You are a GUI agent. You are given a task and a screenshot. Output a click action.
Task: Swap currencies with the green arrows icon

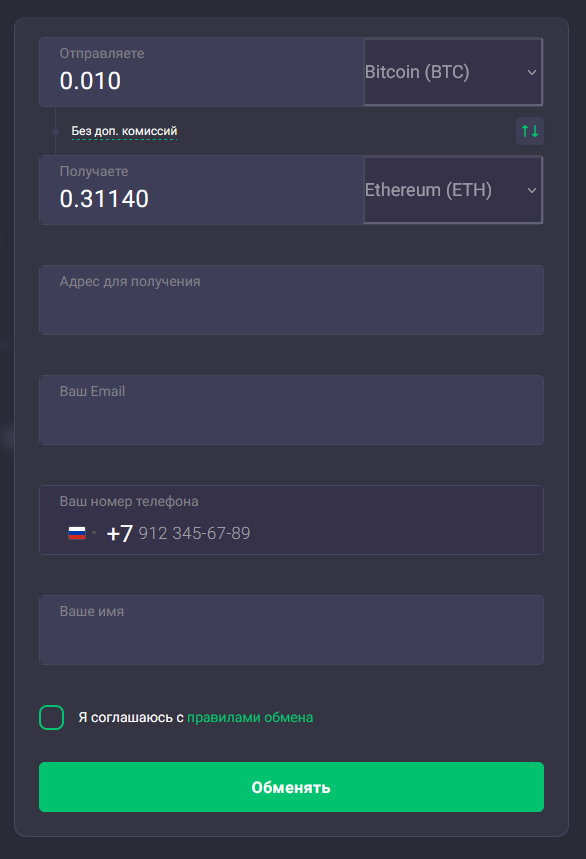pos(530,131)
